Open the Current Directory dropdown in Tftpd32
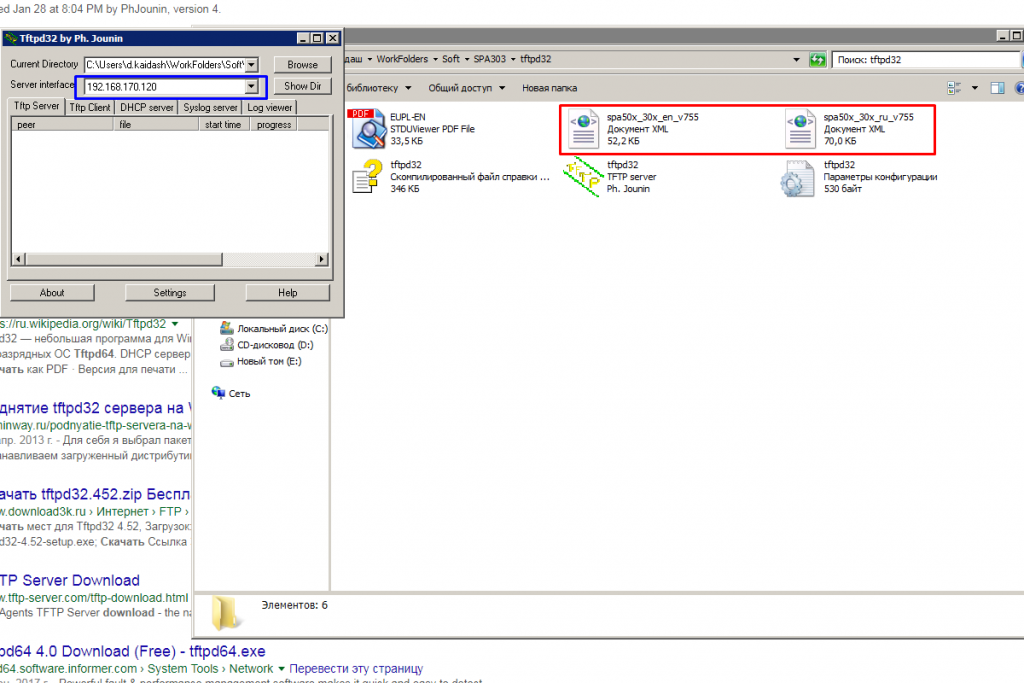Image resolution: width=1024 pixels, height=683 pixels. click(x=251, y=65)
